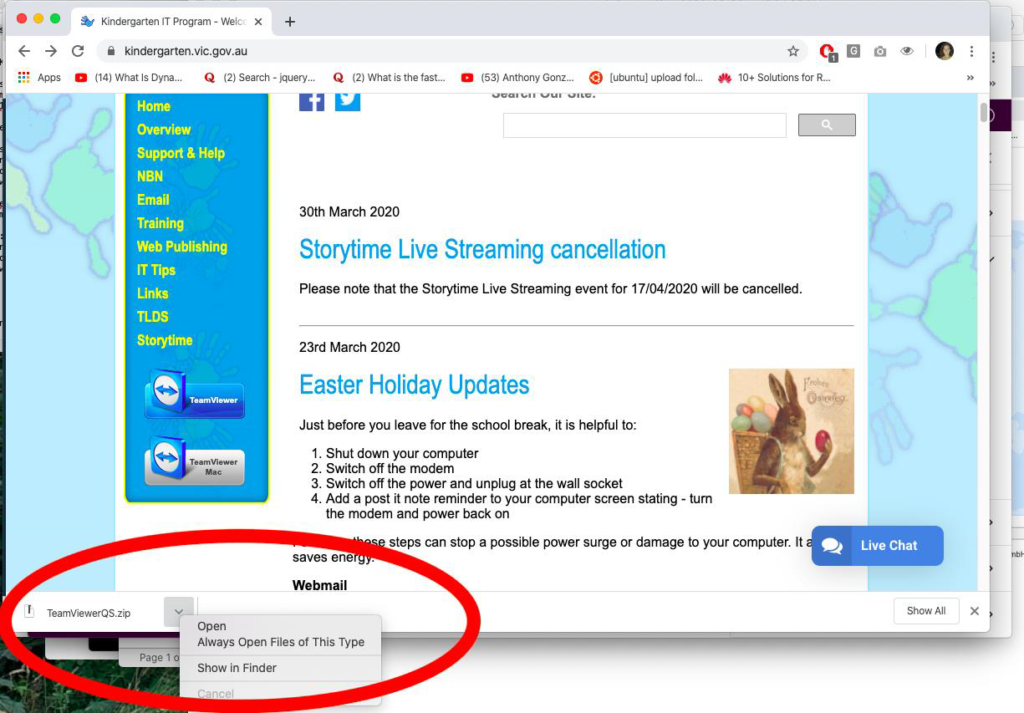Viewport: 1024px width, 713px height.
Task: Go back using the browser back arrow
Action: [24, 51]
